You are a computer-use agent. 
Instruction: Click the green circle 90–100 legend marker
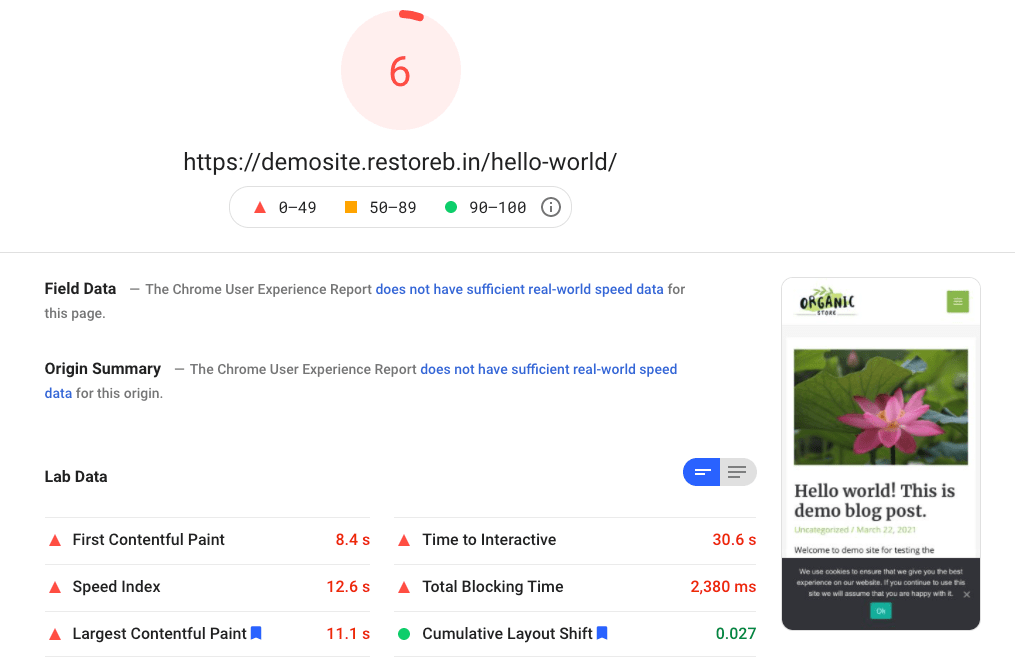tap(451, 207)
